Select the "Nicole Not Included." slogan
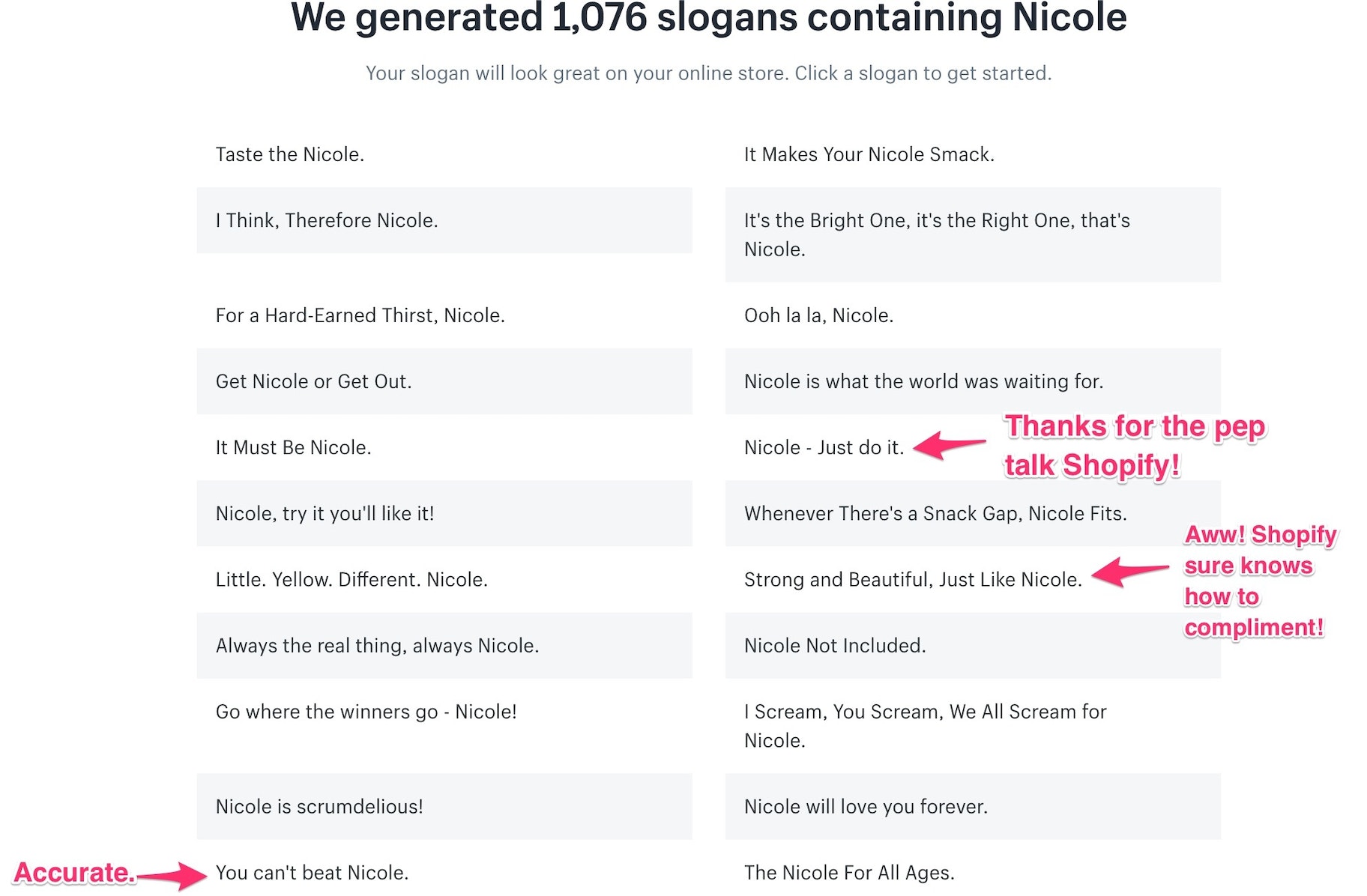 835,646
